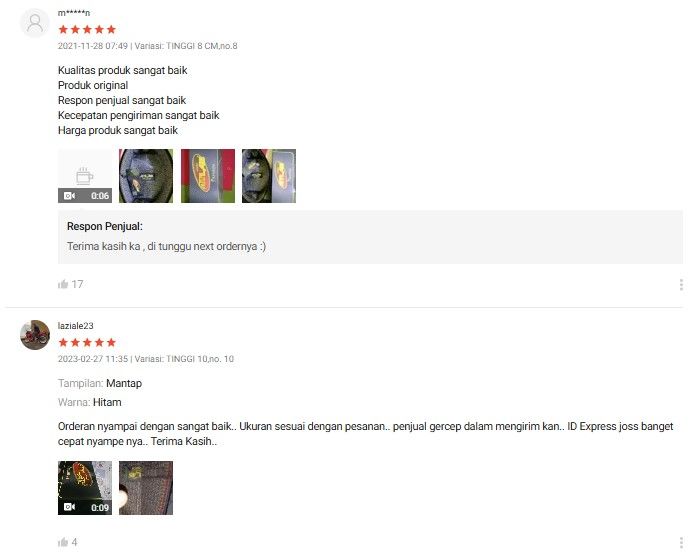
Task: Open three-dot menu for m*****n review
Action: coord(681,285)
